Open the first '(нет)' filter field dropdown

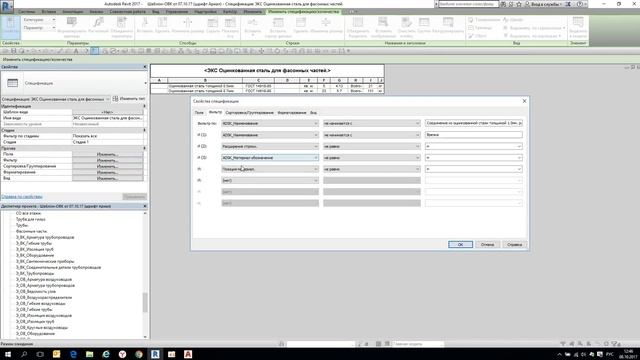pos(270,180)
